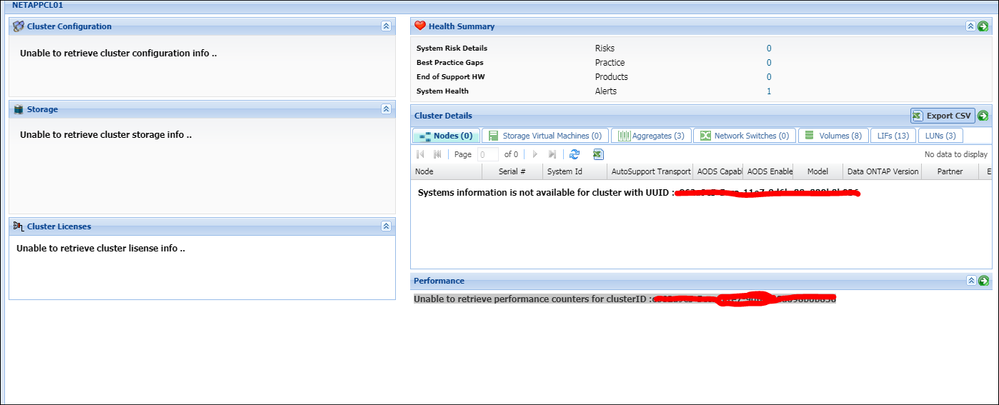This screenshot has height=405, width=999.
Task: Open the Volumes (8) tab
Action: [832, 136]
